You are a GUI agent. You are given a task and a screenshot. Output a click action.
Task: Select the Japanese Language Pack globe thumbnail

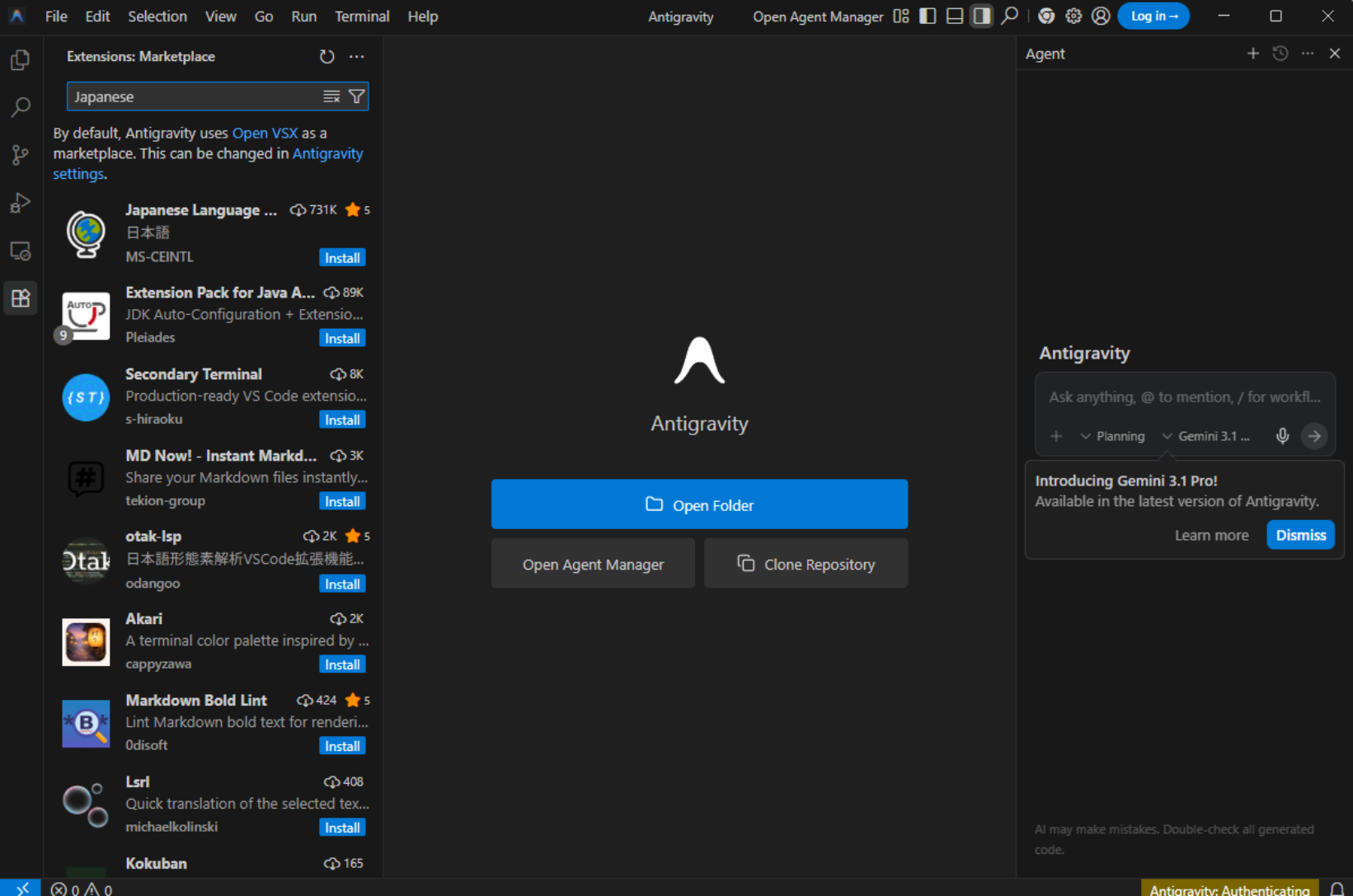tap(86, 234)
